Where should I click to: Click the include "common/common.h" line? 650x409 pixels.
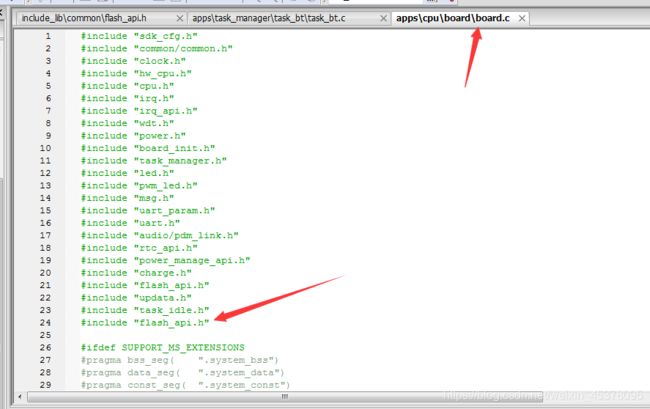click(x=157, y=48)
